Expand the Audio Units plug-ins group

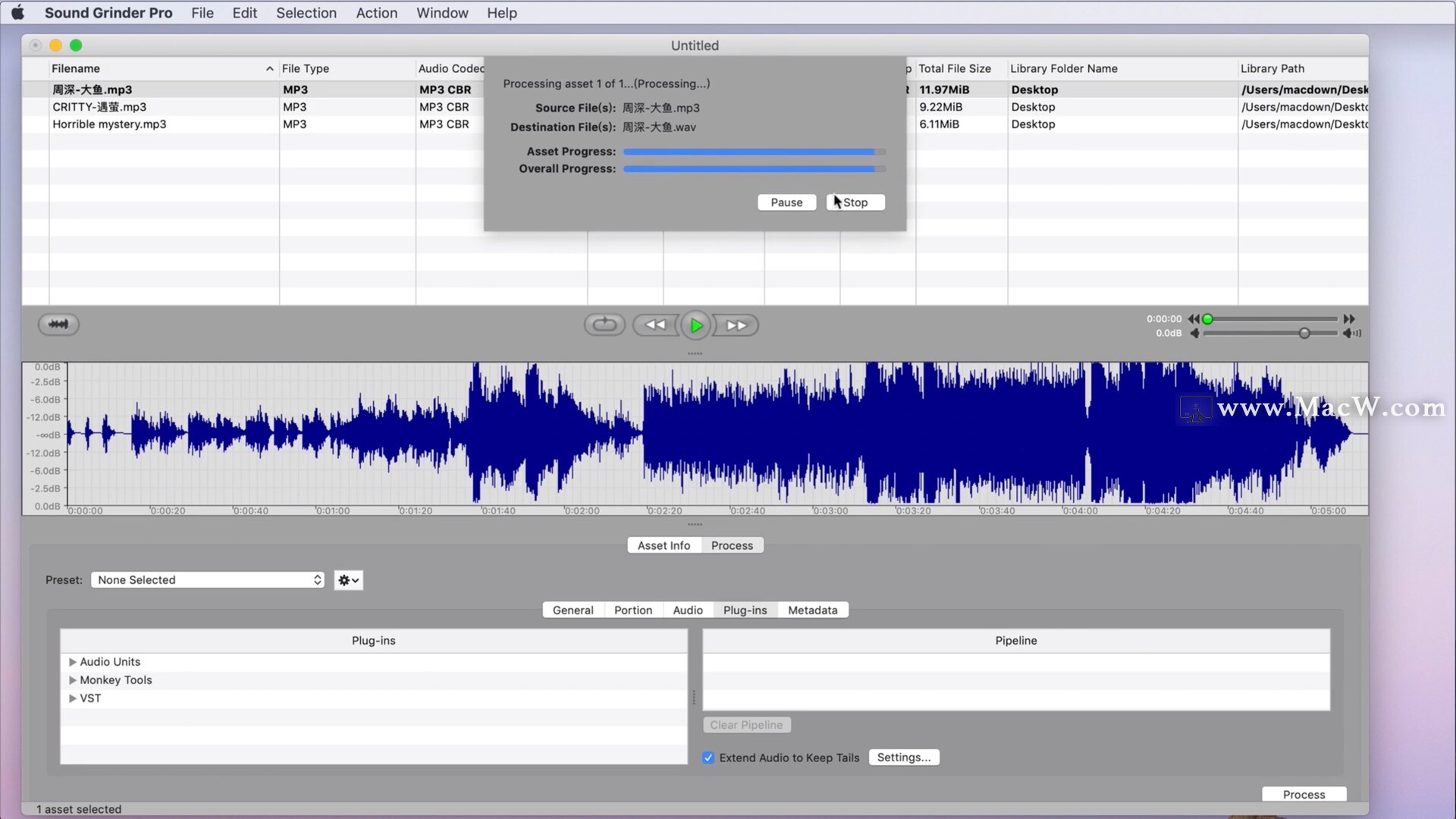[x=73, y=661]
